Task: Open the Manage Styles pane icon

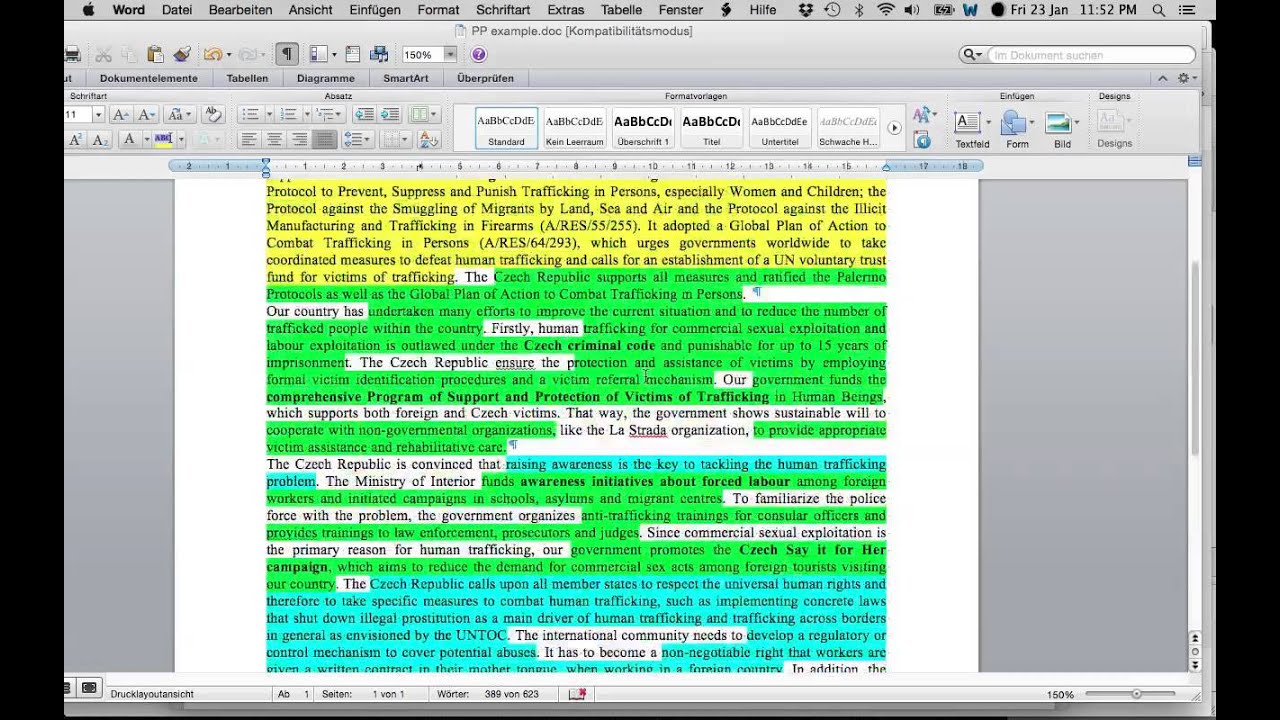Action: 922,140
